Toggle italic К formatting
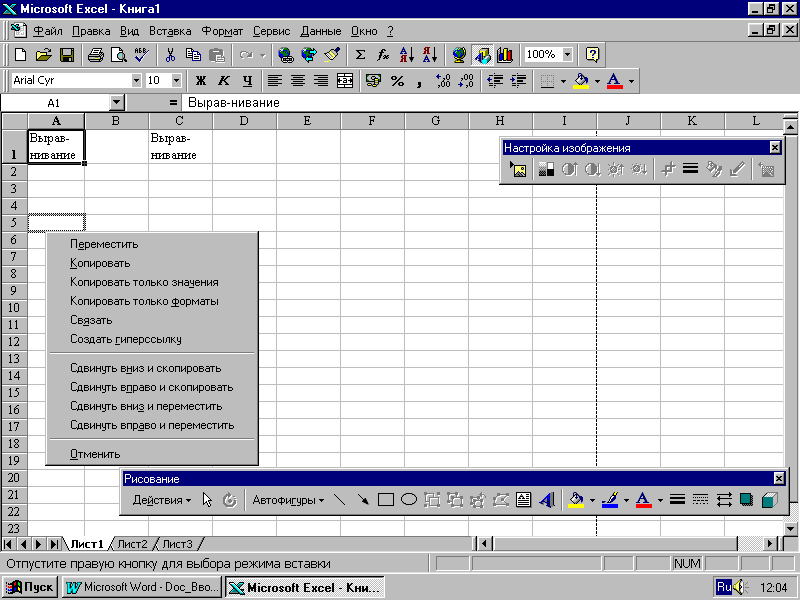The height and width of the screenshot is (600, 800). (x=224, y=81)
